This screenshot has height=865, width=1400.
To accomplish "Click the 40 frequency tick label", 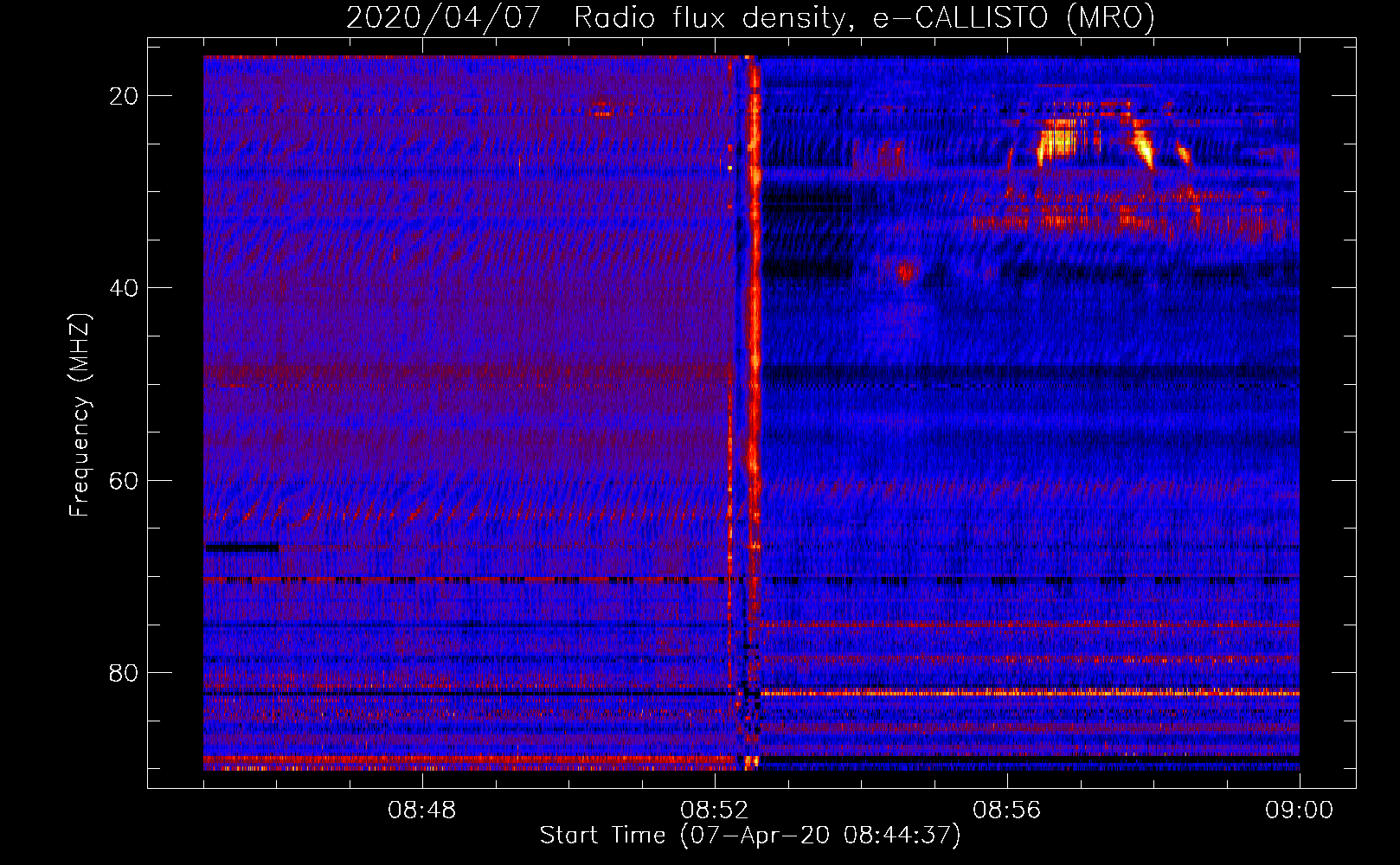I will tap(124, 288).
